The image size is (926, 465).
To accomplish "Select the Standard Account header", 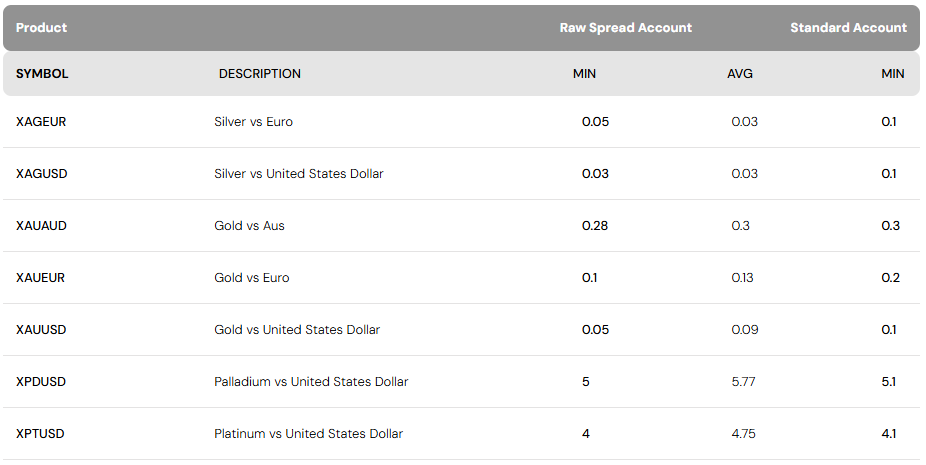I will [x=848, y=28].
